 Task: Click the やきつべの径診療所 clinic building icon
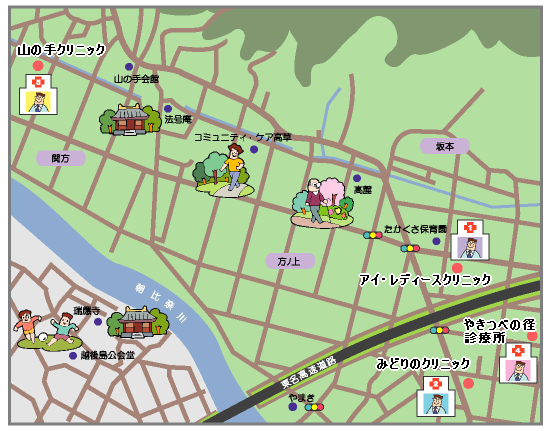518,363
